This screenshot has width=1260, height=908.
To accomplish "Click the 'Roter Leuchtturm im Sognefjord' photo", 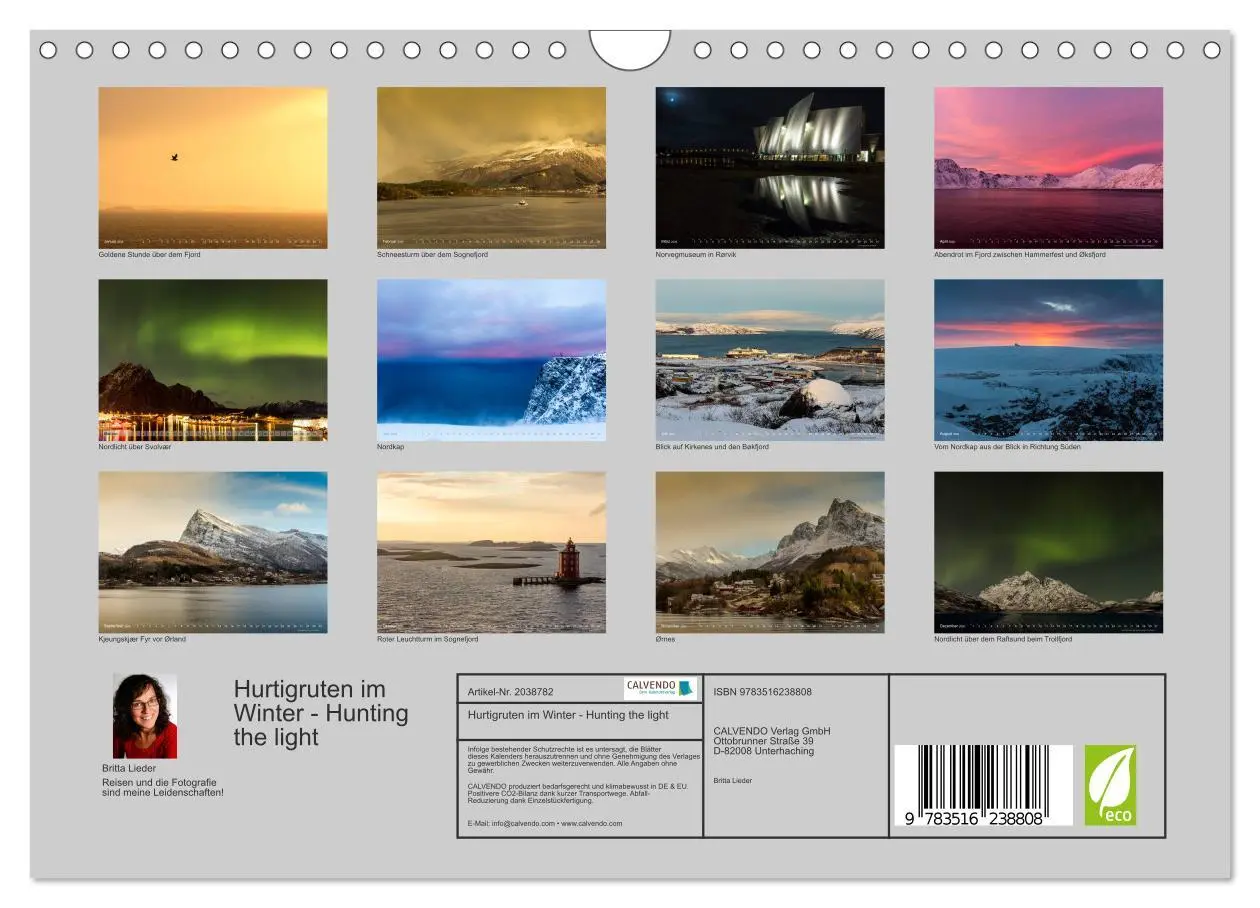I will click(x=491, y=552).
